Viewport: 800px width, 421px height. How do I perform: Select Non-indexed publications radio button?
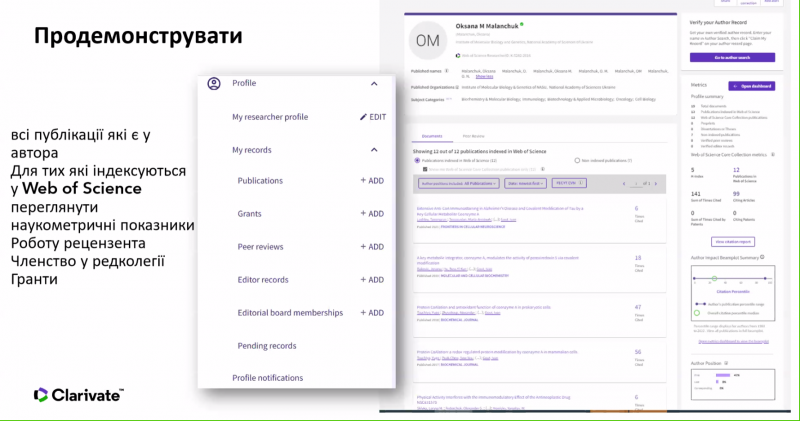point(577,160)
